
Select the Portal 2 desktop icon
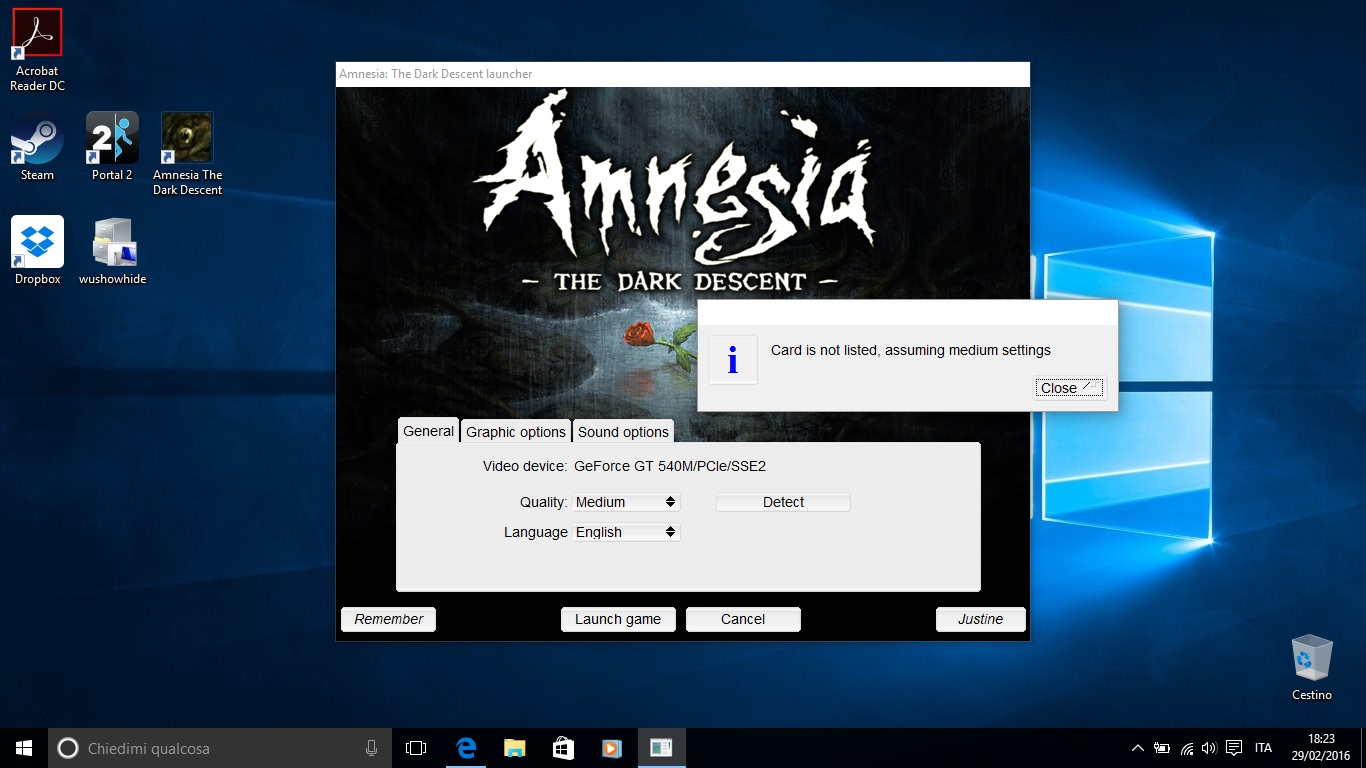(112, 143)
